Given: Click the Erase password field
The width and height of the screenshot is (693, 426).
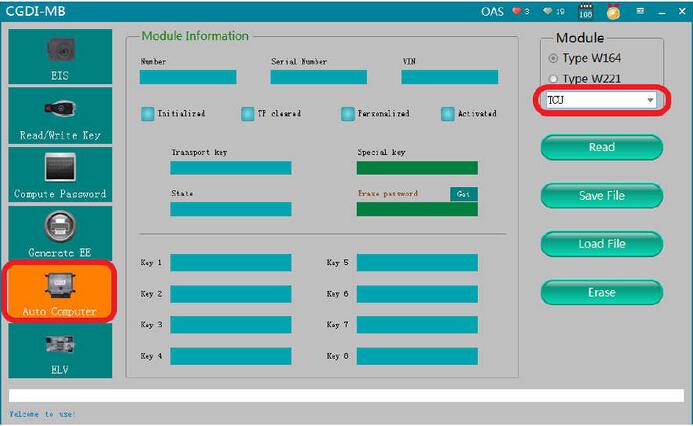Looking at the screenshot, I should click(x=417, y=209).
